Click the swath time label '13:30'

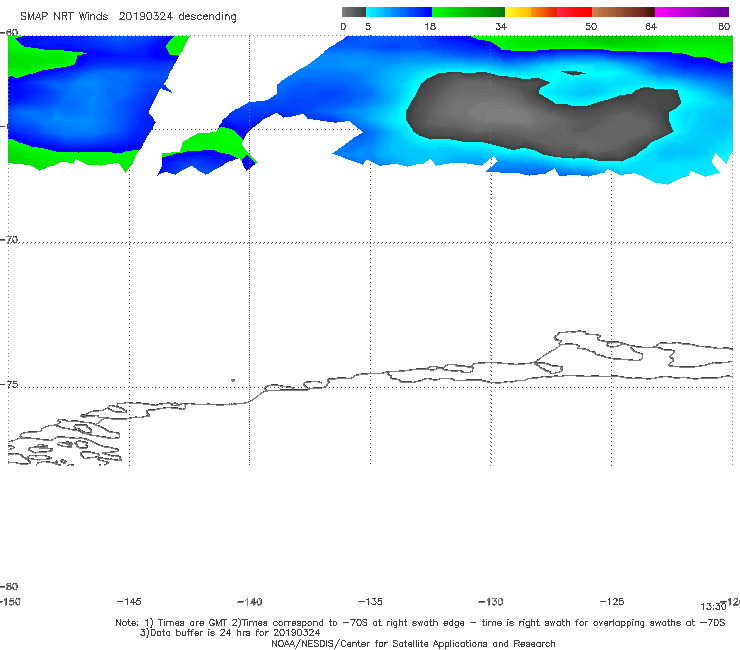pos(713,607)
